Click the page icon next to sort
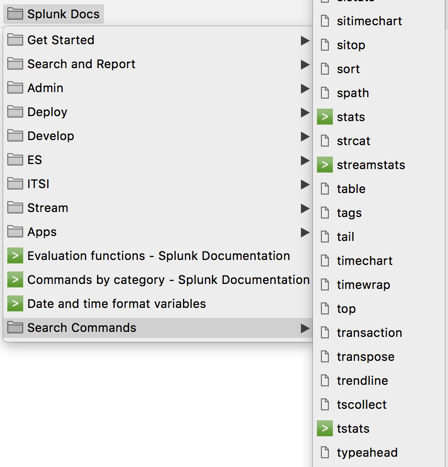The height and width of the screenshot is (467, 448). pyautogui.click(x=325, y=69)
